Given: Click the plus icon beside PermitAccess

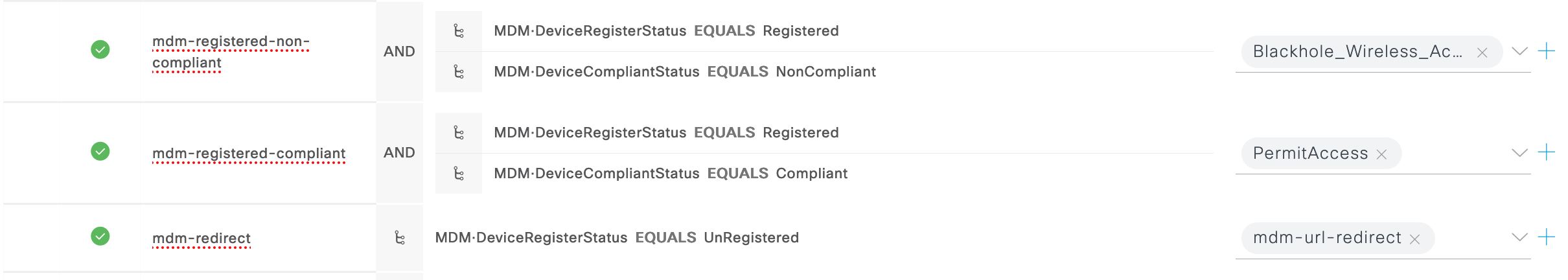Looking at the screenshot, I should click(1546, 152).
